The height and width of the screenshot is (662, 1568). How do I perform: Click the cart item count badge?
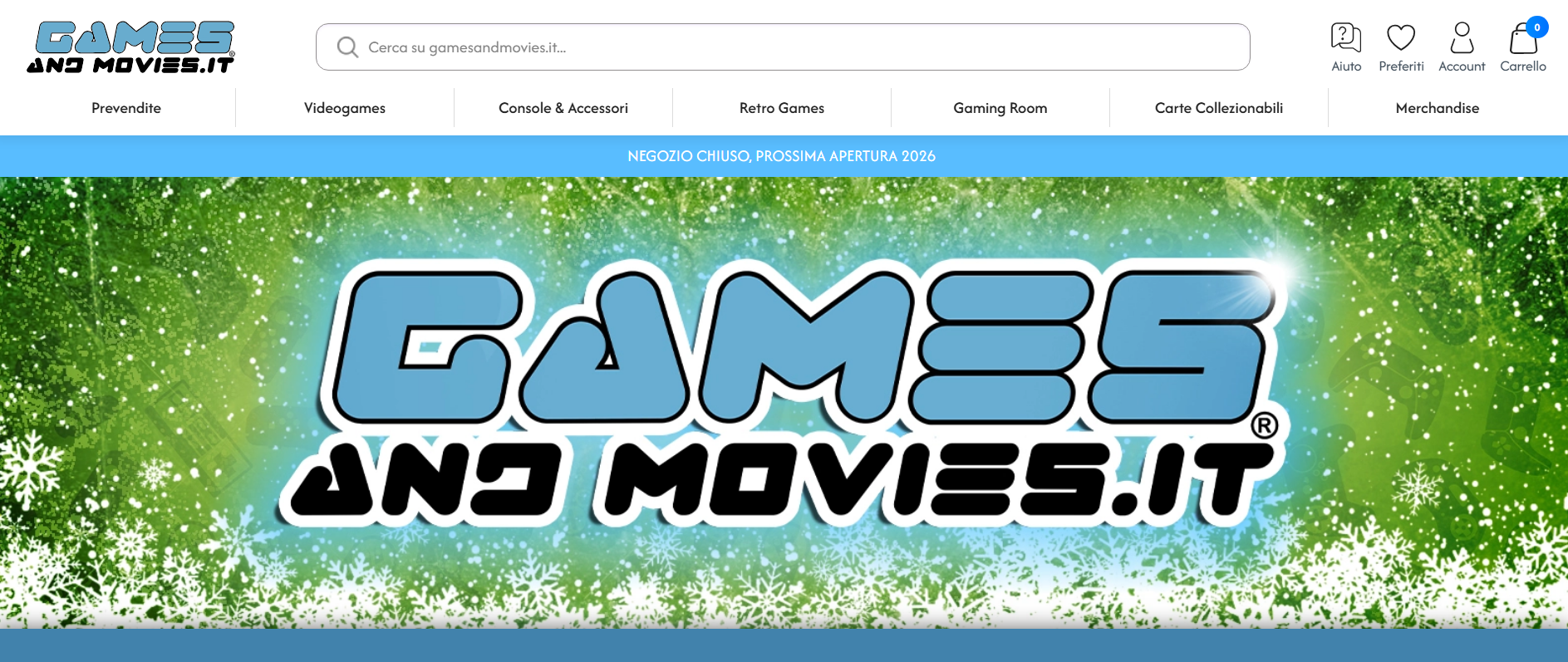point(1537,27)
